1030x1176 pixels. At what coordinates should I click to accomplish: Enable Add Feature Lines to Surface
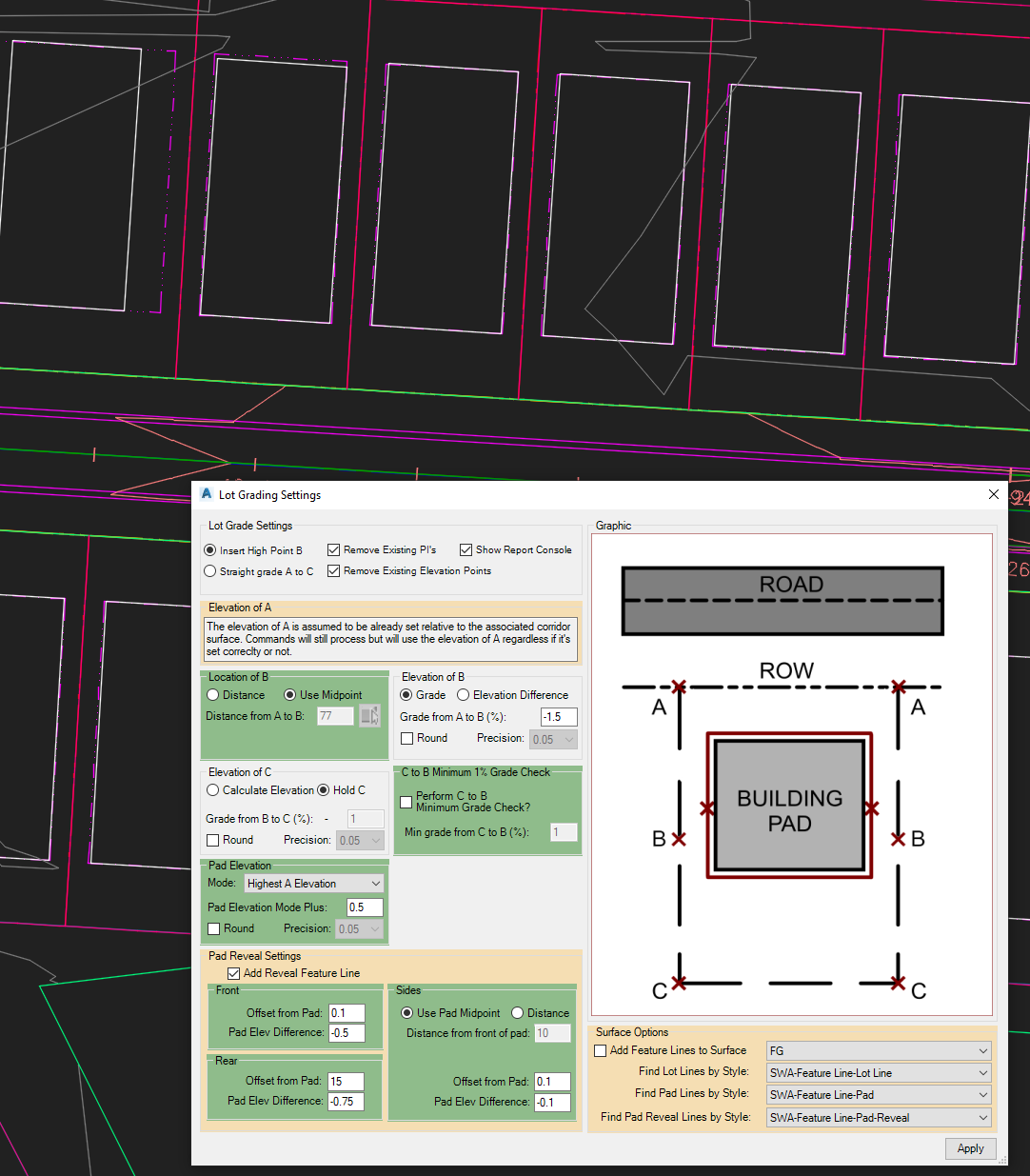point(600,1049)
